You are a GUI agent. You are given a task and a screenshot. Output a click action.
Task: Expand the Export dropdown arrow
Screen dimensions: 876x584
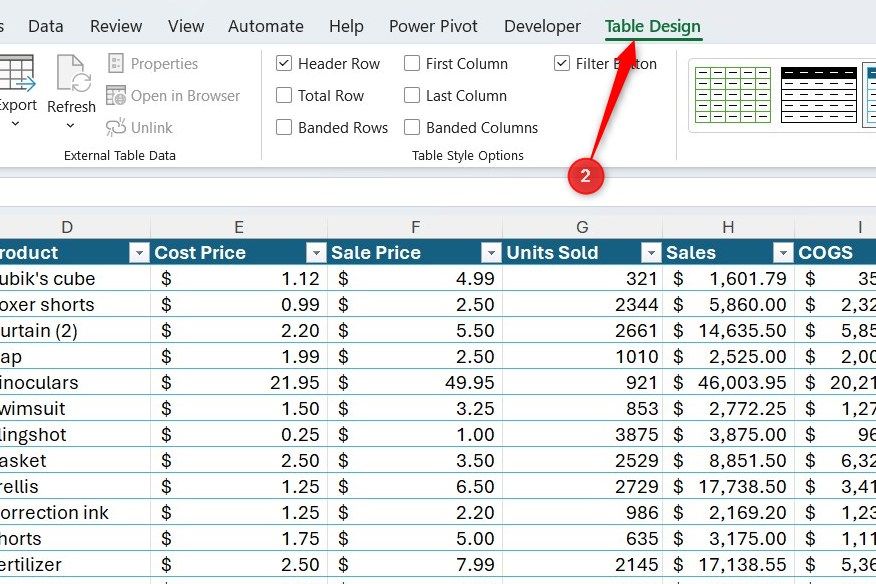tap(16, 124)
